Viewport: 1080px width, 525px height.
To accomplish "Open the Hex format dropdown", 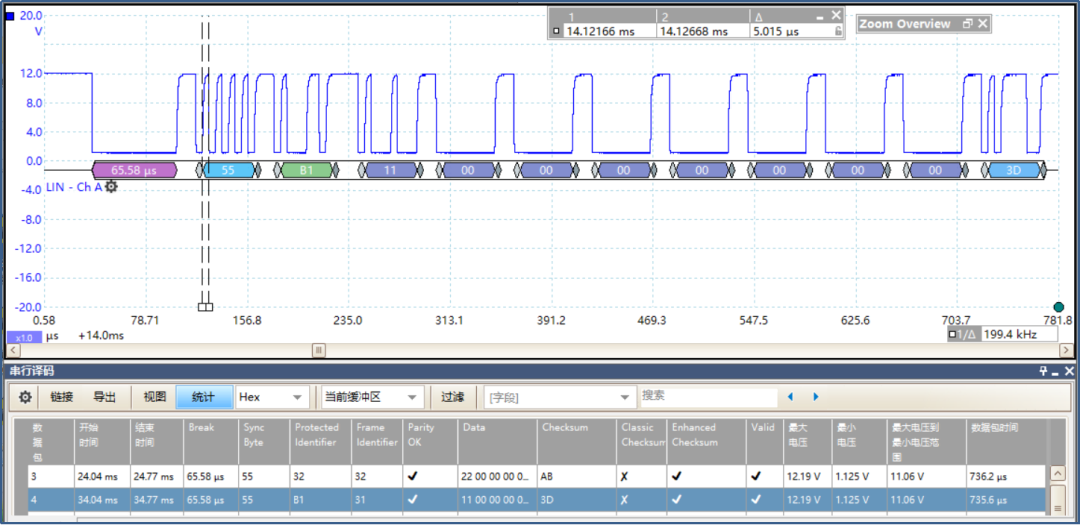I will coord(272,397).
